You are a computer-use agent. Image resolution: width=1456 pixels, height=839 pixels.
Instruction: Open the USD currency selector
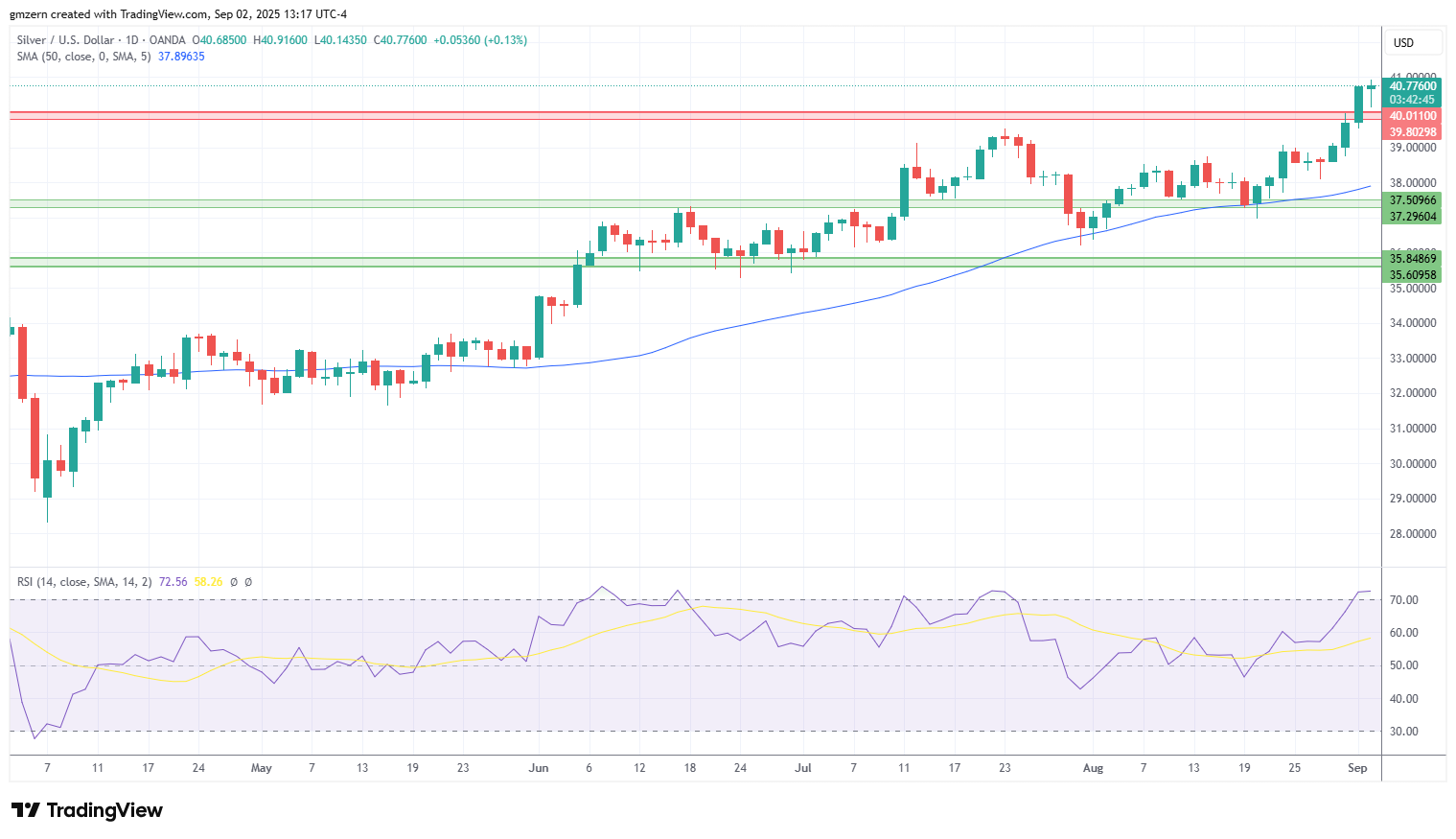tap(1413, 43)
